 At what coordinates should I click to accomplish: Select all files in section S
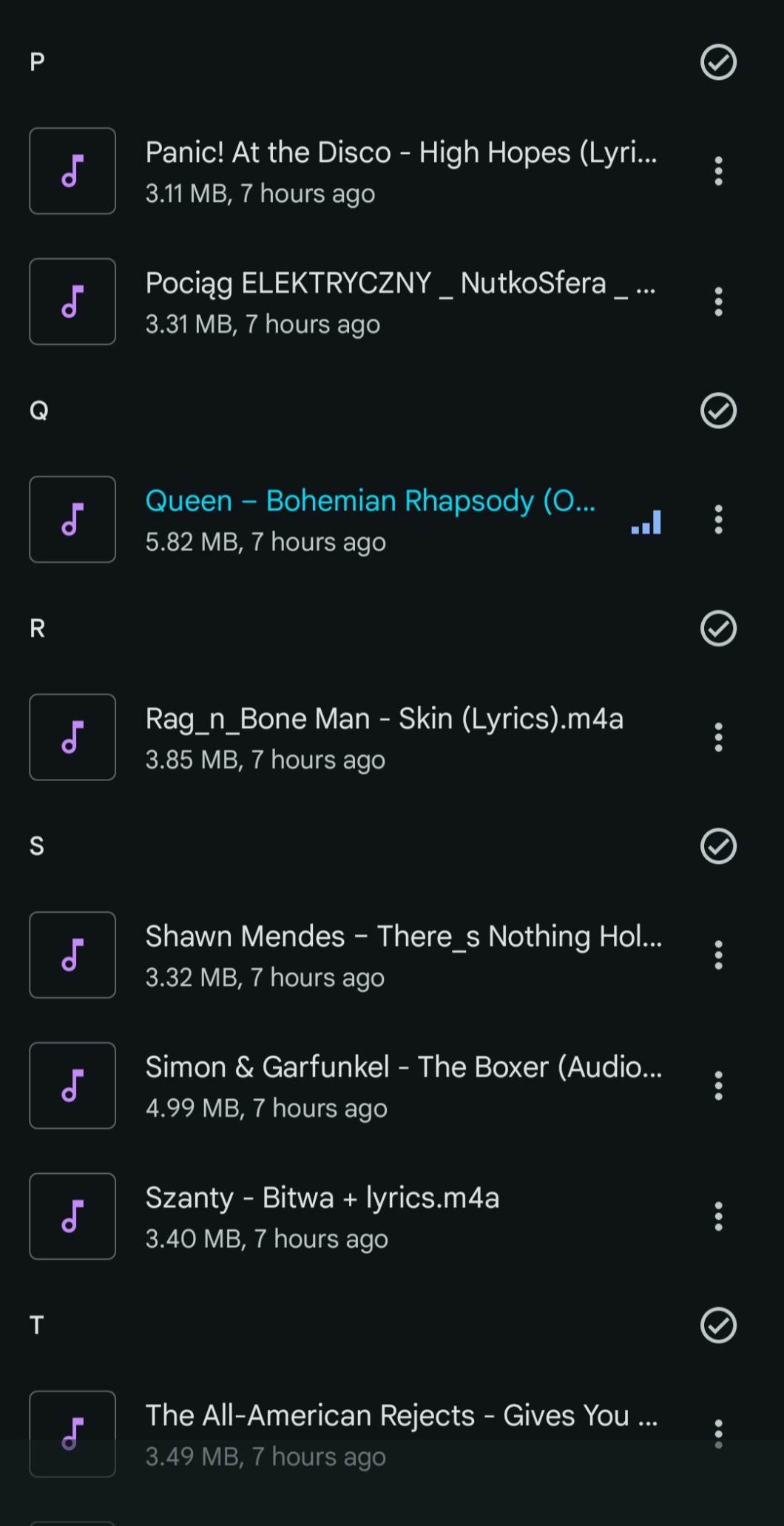[x=718, y=846]
